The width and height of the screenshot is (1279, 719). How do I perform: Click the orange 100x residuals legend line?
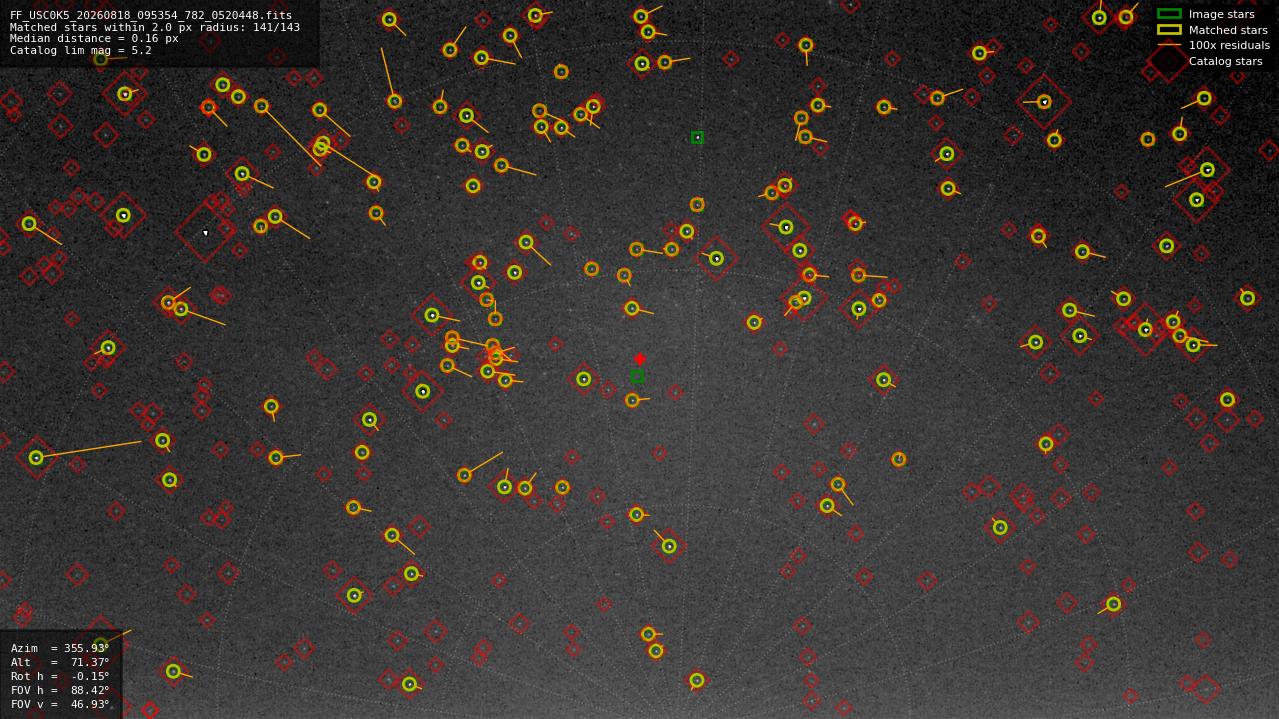coord(1169,45)
